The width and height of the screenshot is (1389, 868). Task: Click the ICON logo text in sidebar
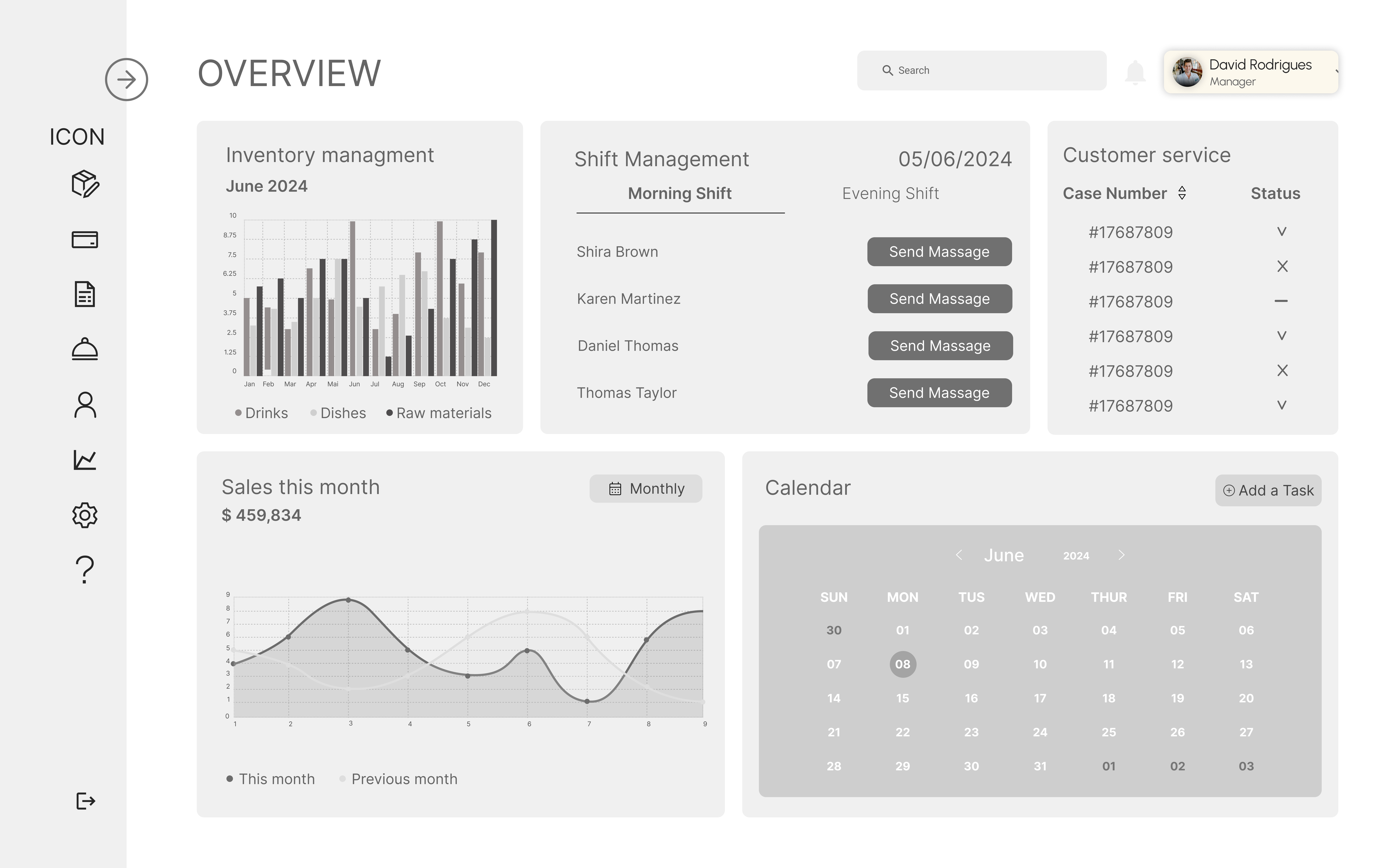coord(77,137)
